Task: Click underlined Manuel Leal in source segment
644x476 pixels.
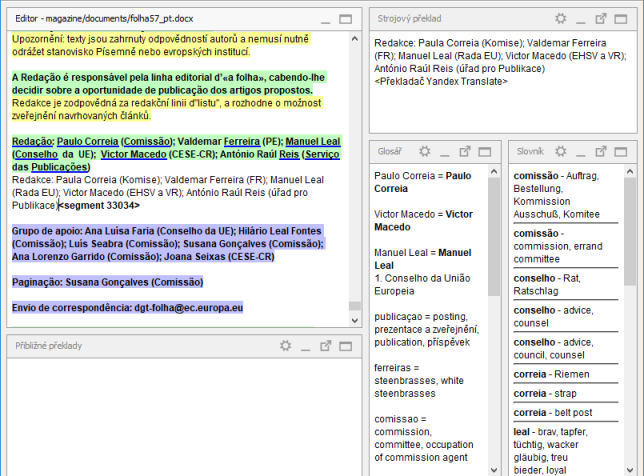Action: pyautogui.click(x=313, y=142)
